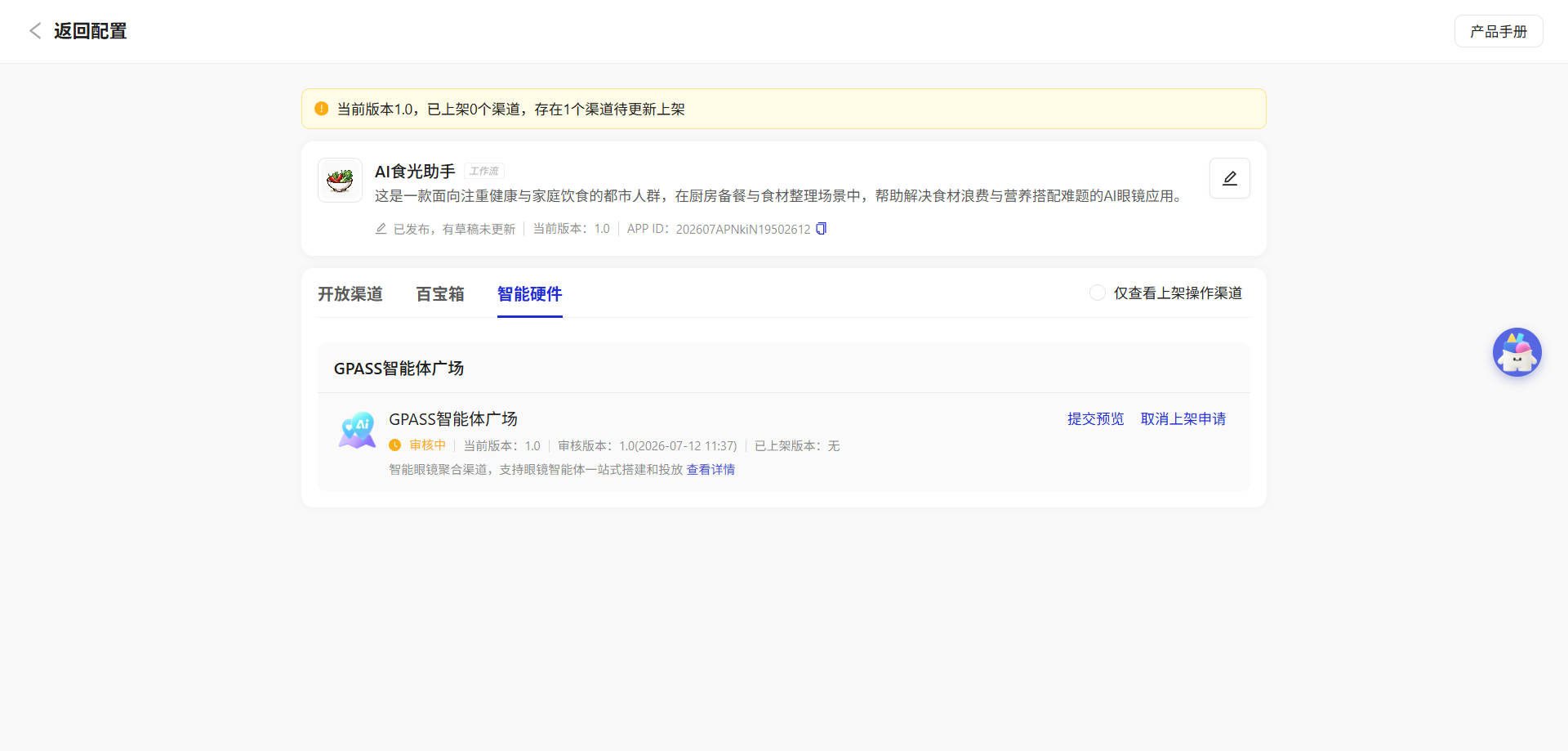The image size is (1568, 751).
Task: Click the AI食光助手 salad bowl app icon
Action: pyautogui.click(x=340, y=180)
